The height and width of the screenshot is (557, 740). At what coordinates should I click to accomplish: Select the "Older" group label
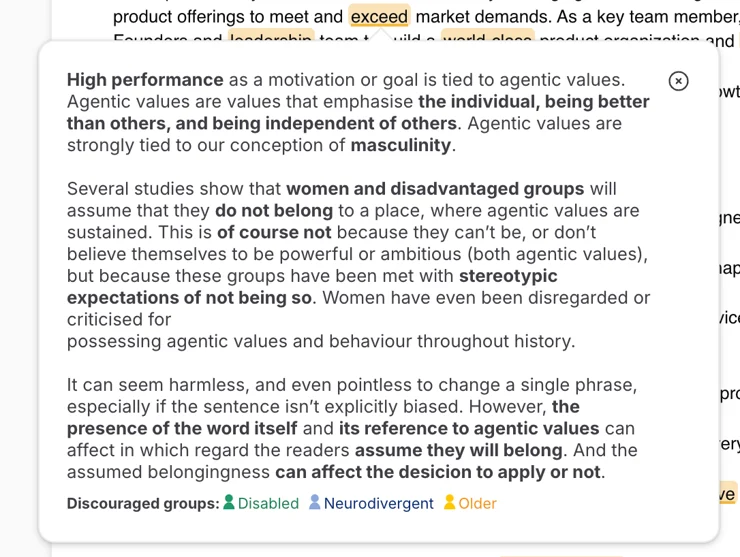point(477,503)
